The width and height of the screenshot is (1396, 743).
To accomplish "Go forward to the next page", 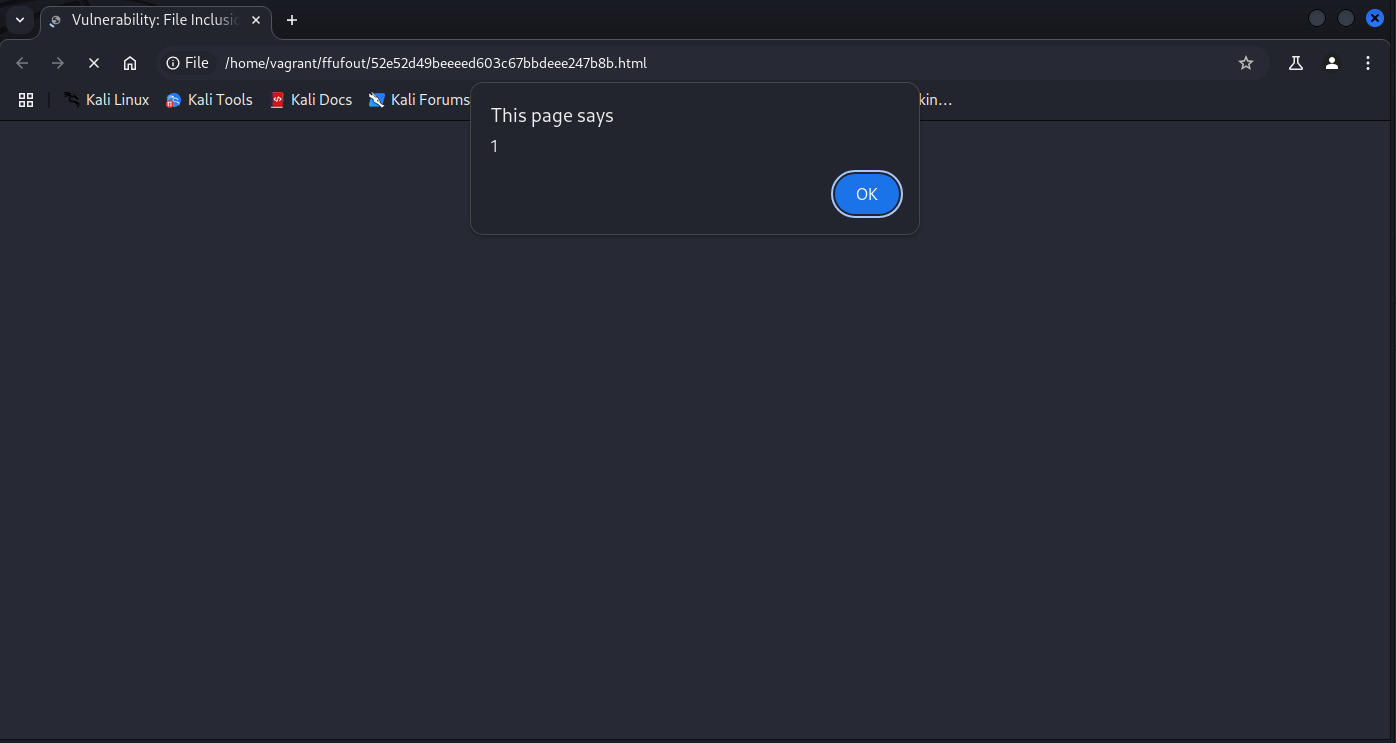I will [58, 63].
